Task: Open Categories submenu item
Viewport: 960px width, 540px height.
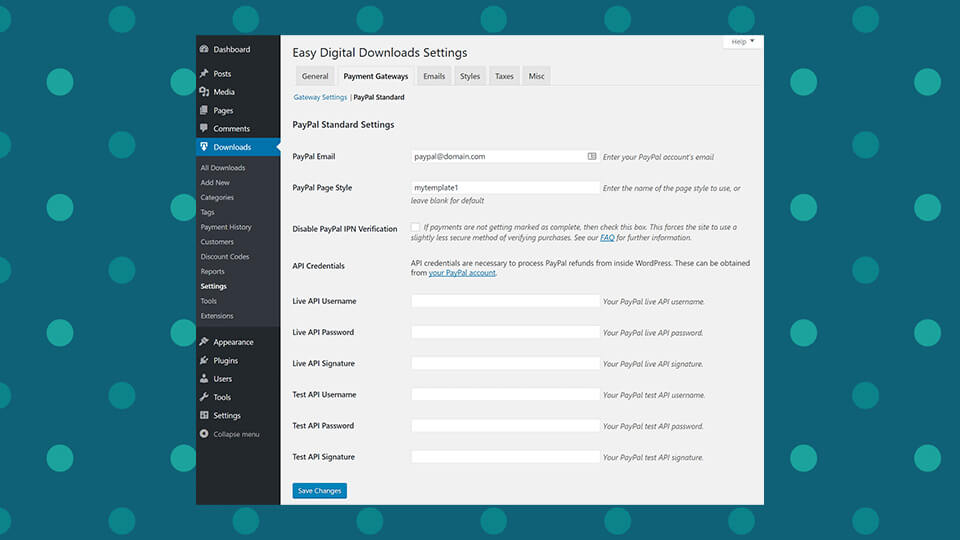Action: [x=217, y=197]
